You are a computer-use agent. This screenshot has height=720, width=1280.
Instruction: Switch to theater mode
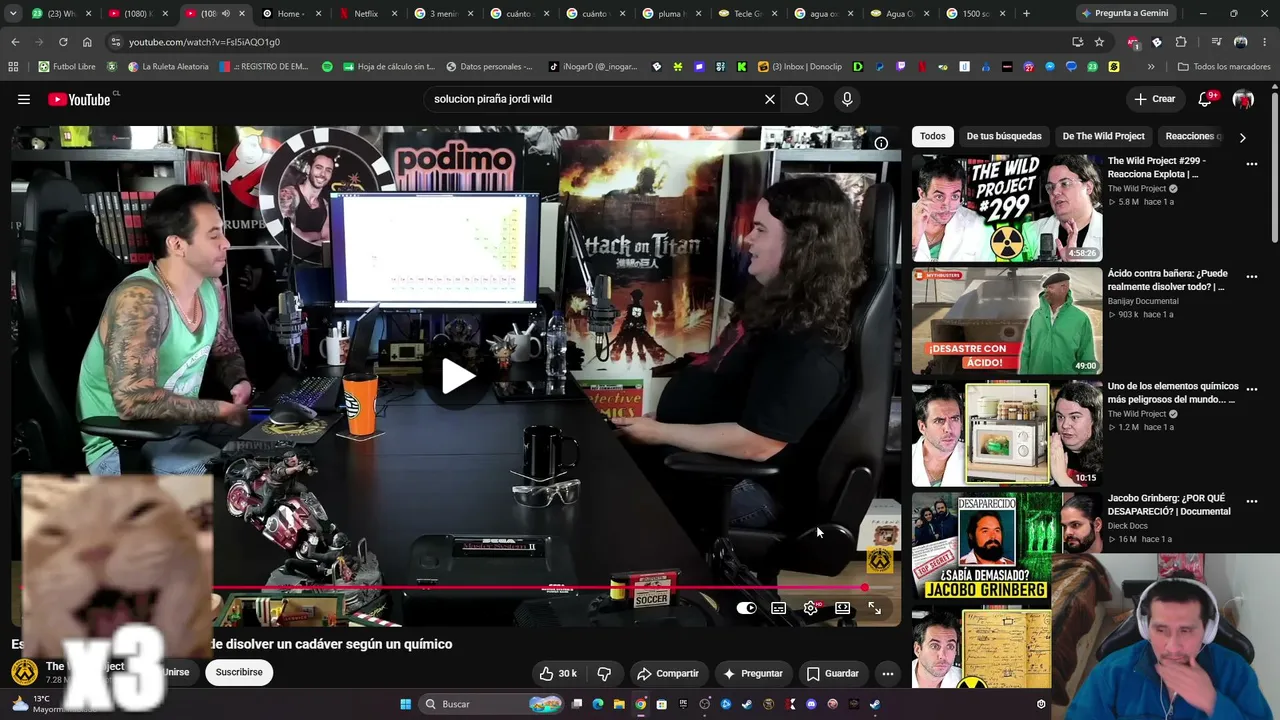click(x=843, y=608)
